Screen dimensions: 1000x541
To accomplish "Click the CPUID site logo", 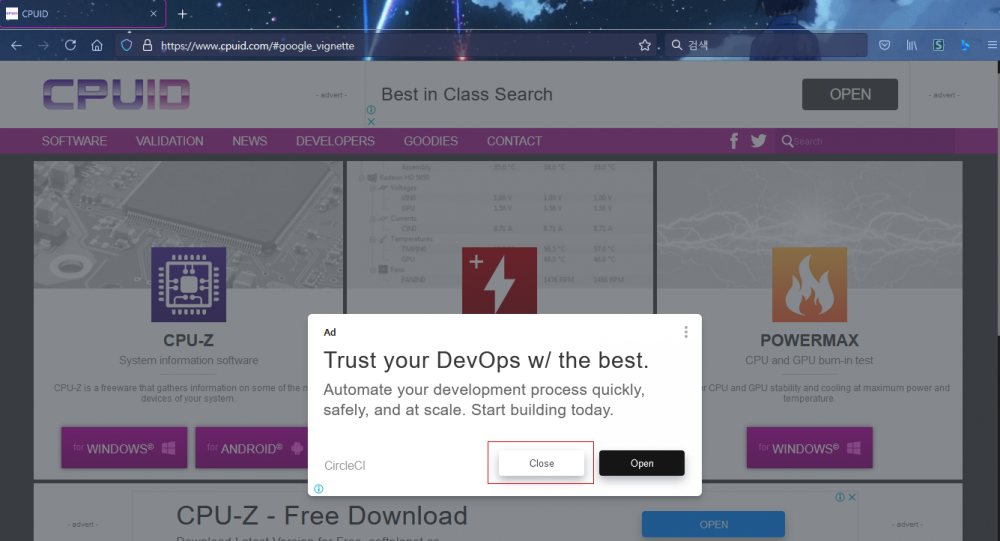I will pyautogui.click(x=117, y=94).
